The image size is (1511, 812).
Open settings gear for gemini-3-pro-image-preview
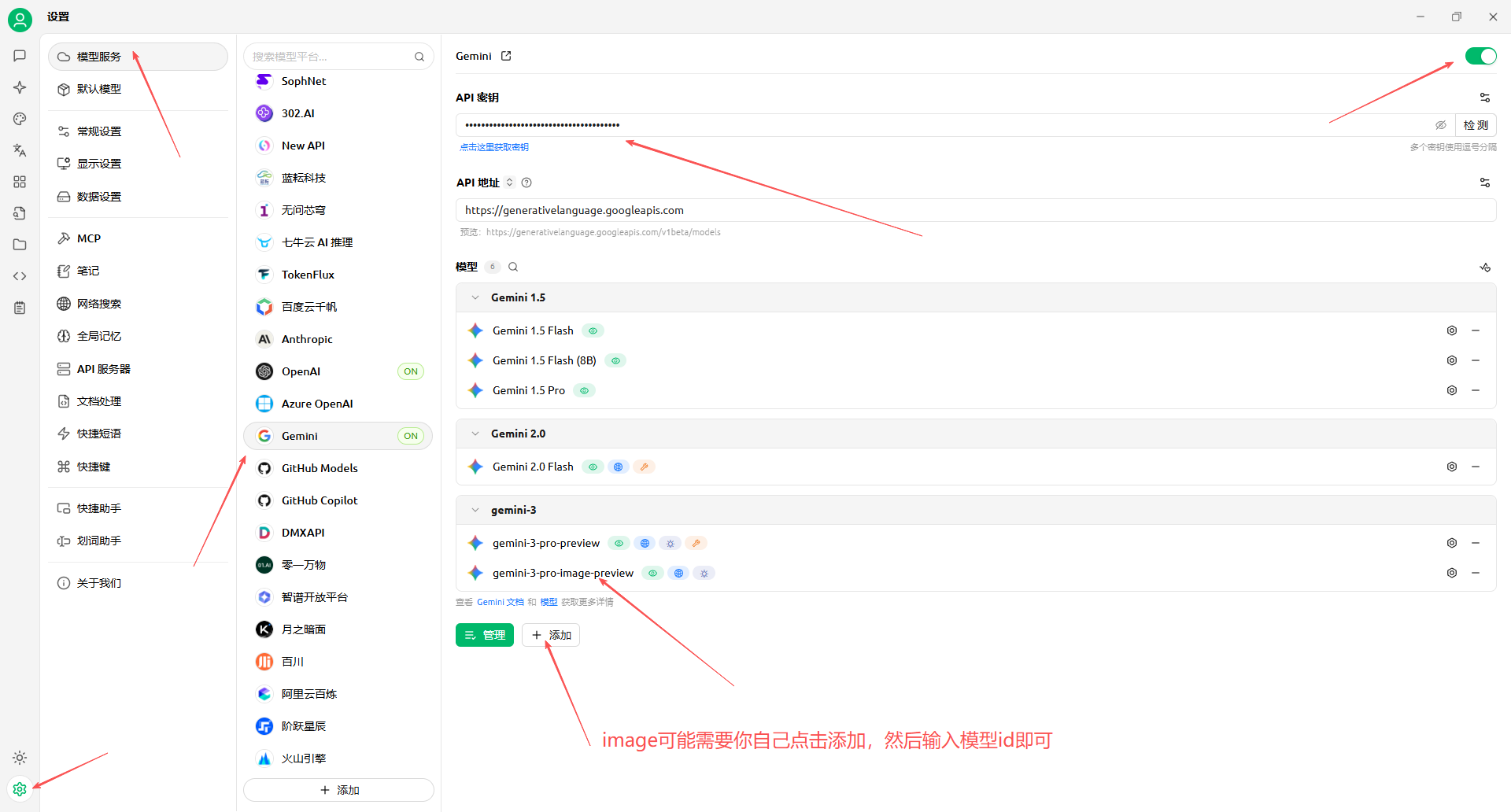1452,573
